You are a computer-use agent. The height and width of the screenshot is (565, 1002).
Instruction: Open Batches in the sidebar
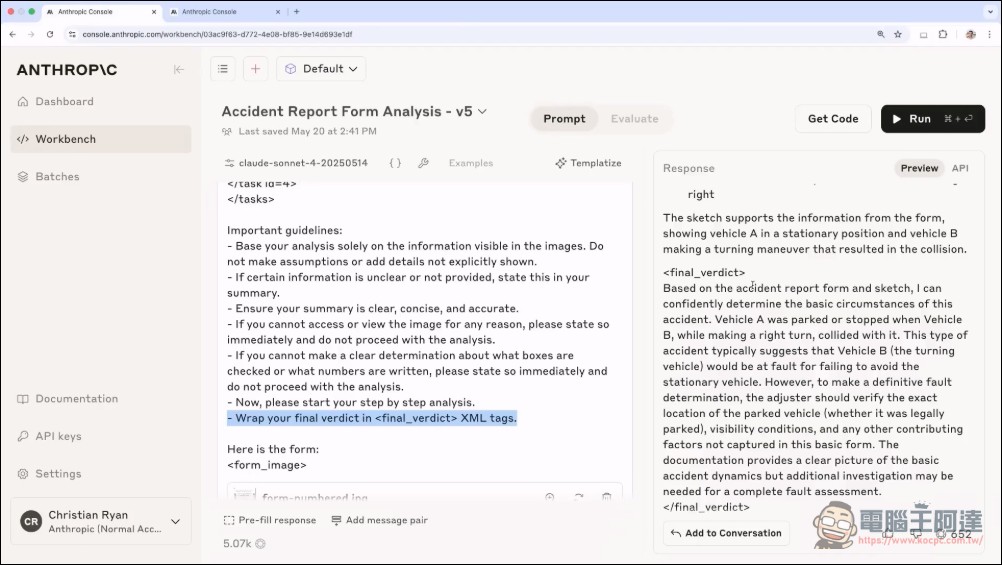[100, 176]
